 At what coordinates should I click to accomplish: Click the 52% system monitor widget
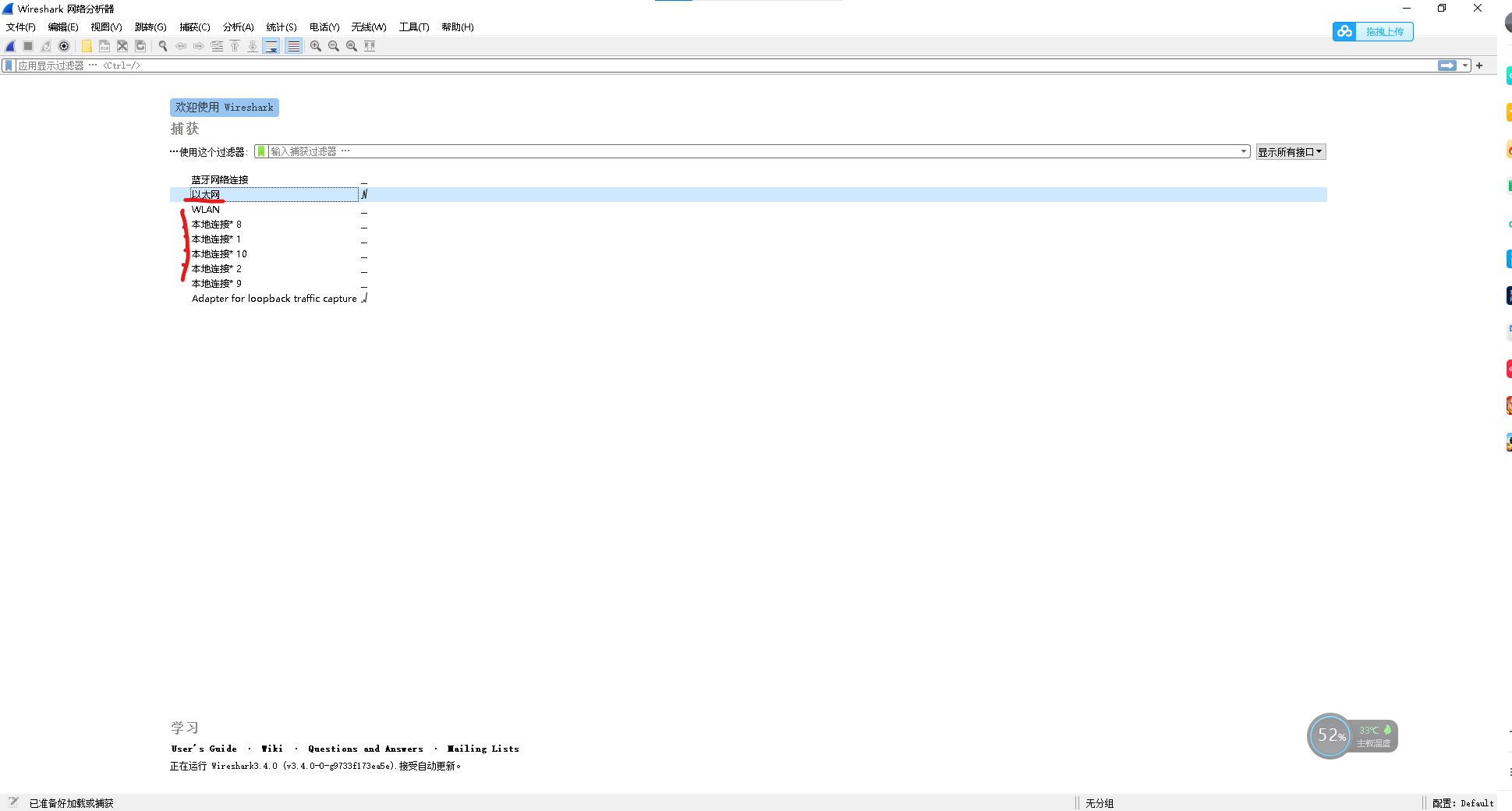[1352, 735]
